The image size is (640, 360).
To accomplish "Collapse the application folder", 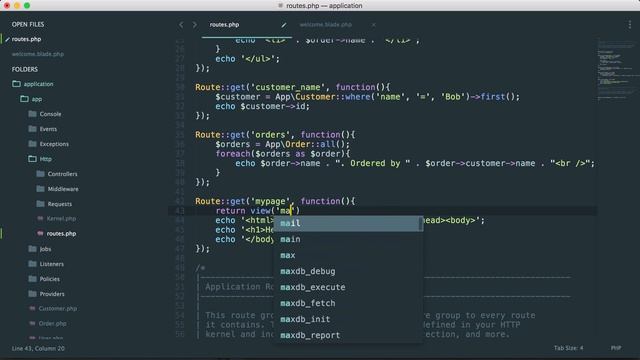I will click(x=38, y=84).
